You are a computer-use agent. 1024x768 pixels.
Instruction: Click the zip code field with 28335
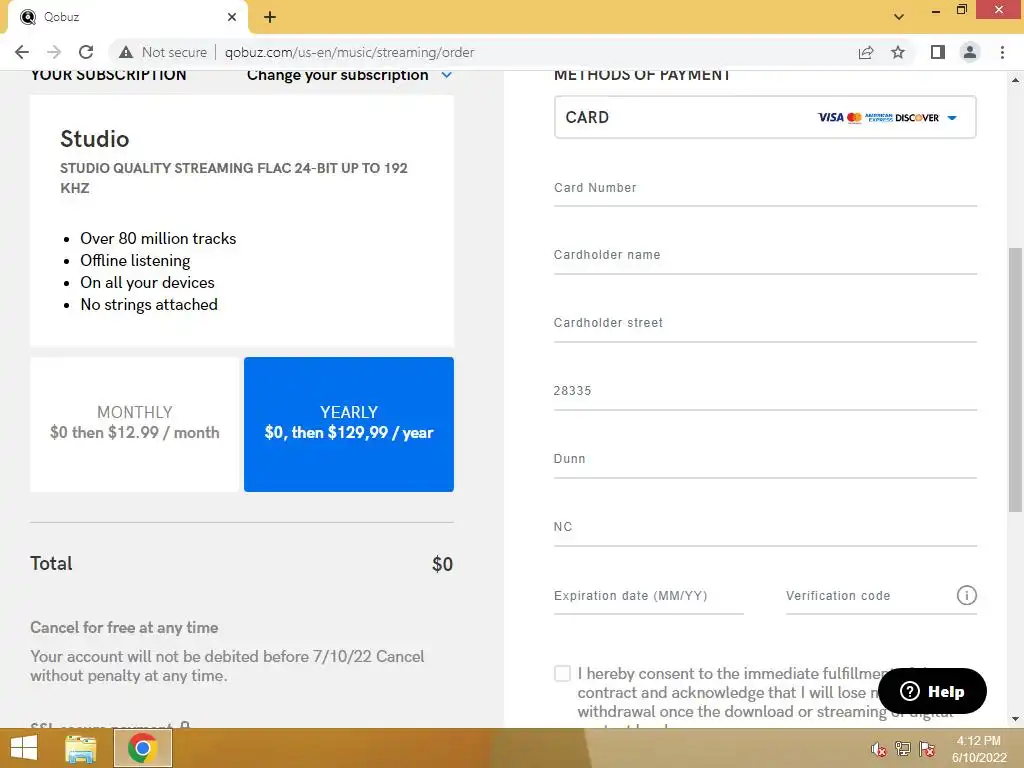point(765,391)
